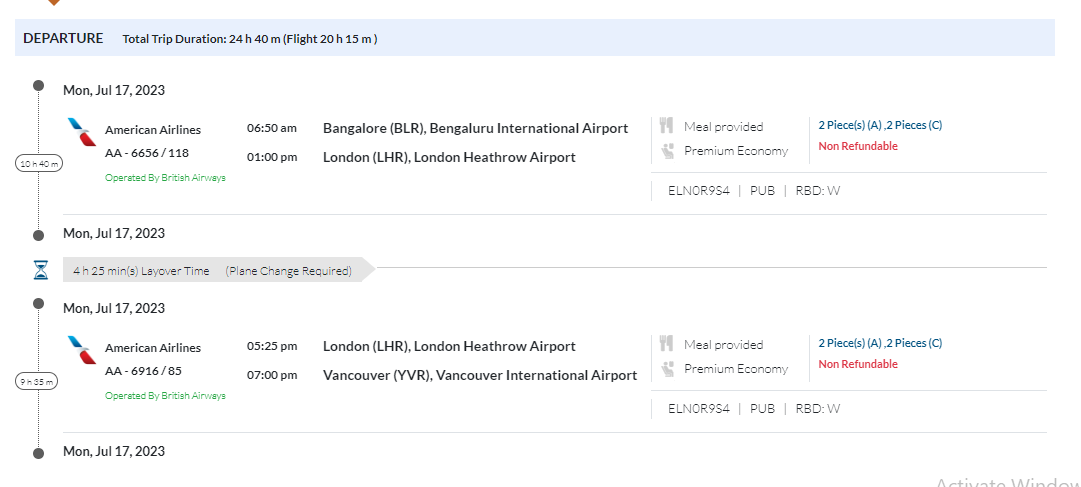Click the Premium Economy seat icon on flight AA-6656

[667, 151]
